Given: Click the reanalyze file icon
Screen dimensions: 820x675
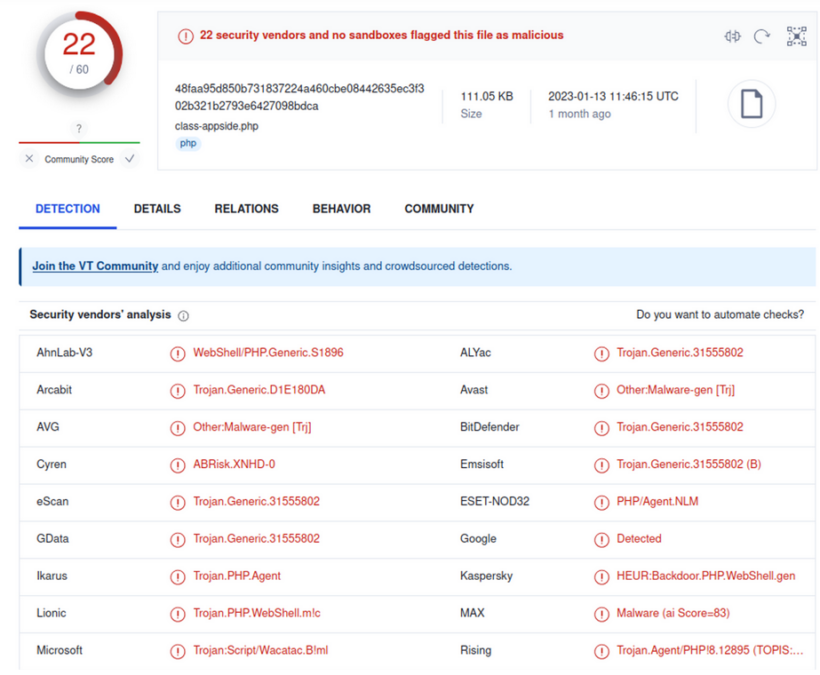Looking at the screenshot, I should [x=762, y=35].
